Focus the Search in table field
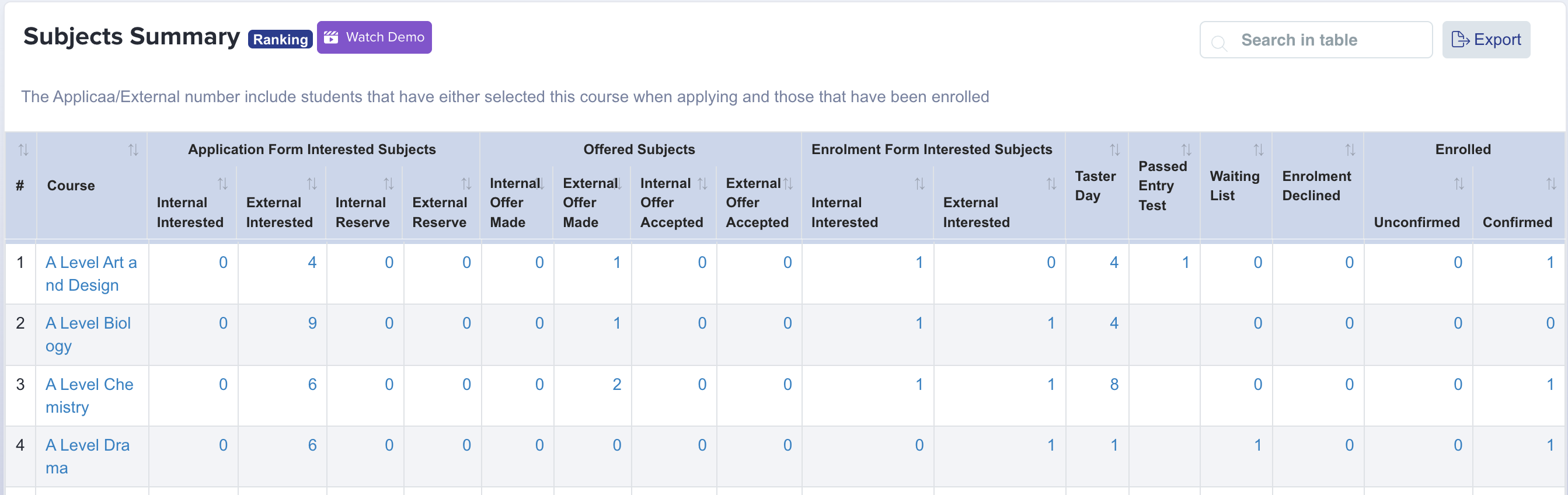The height and width of the screenshot is (495, 1568). (x=1316, y=40)
